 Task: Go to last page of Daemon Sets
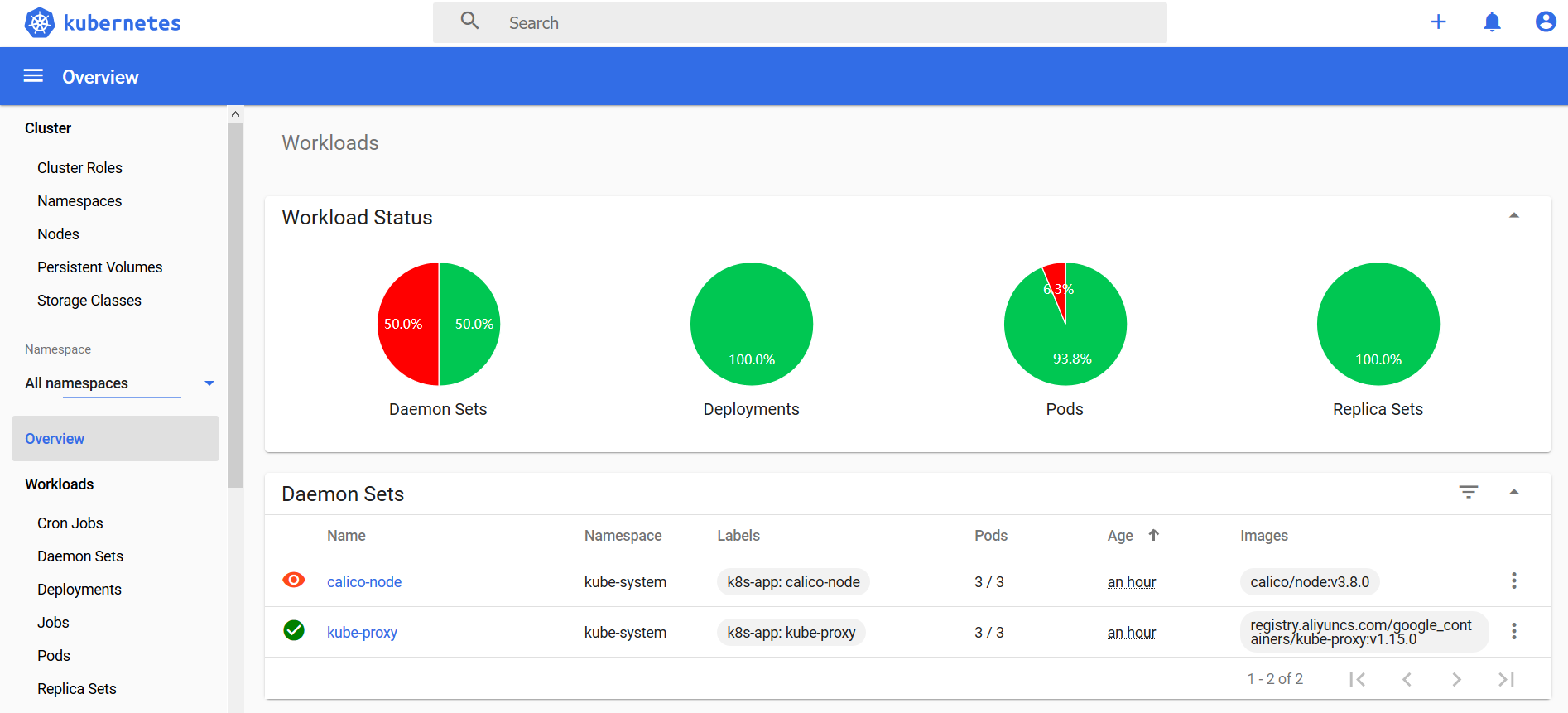click(x=1506, y=679)
